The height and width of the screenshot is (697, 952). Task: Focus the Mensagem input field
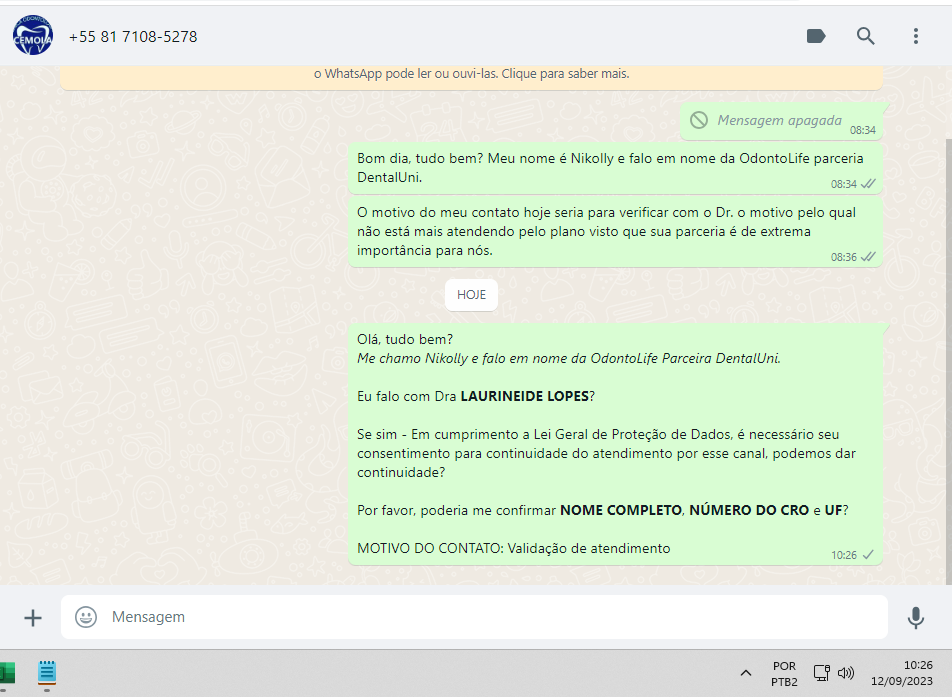point(474,617)
